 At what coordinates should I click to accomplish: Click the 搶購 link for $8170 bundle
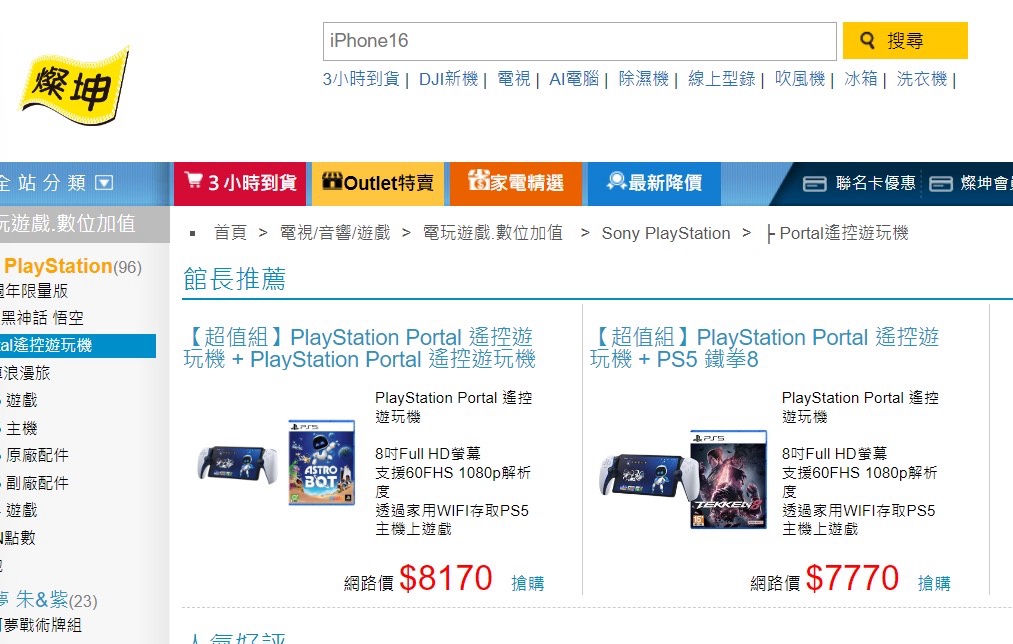coord(527,583)
